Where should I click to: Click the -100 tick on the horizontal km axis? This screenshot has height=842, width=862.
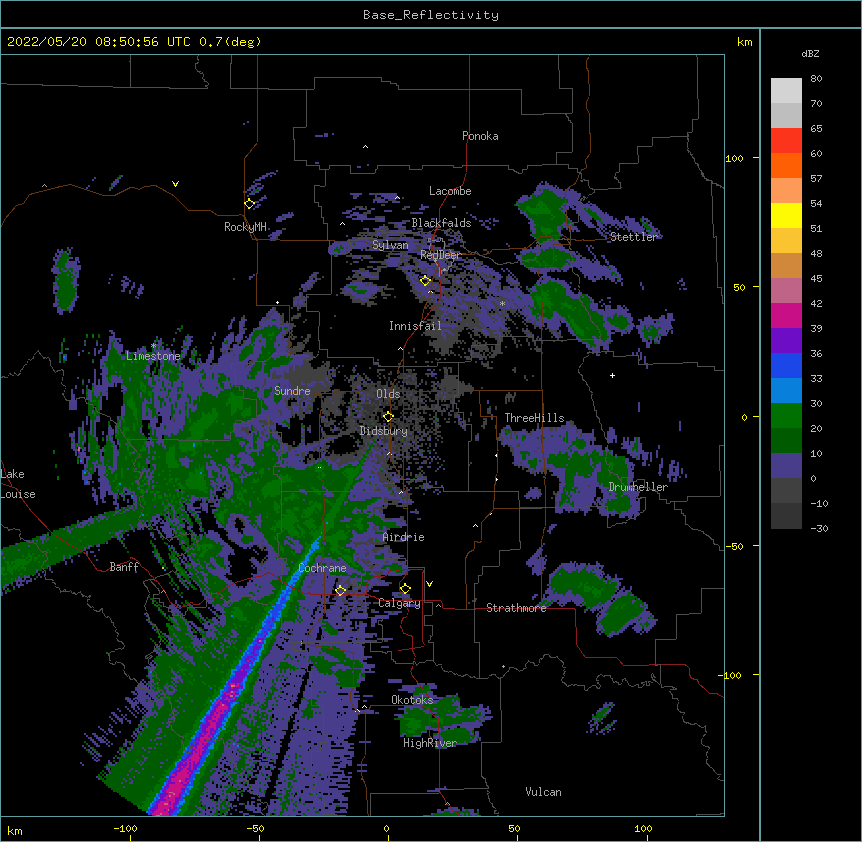[125, 828]
